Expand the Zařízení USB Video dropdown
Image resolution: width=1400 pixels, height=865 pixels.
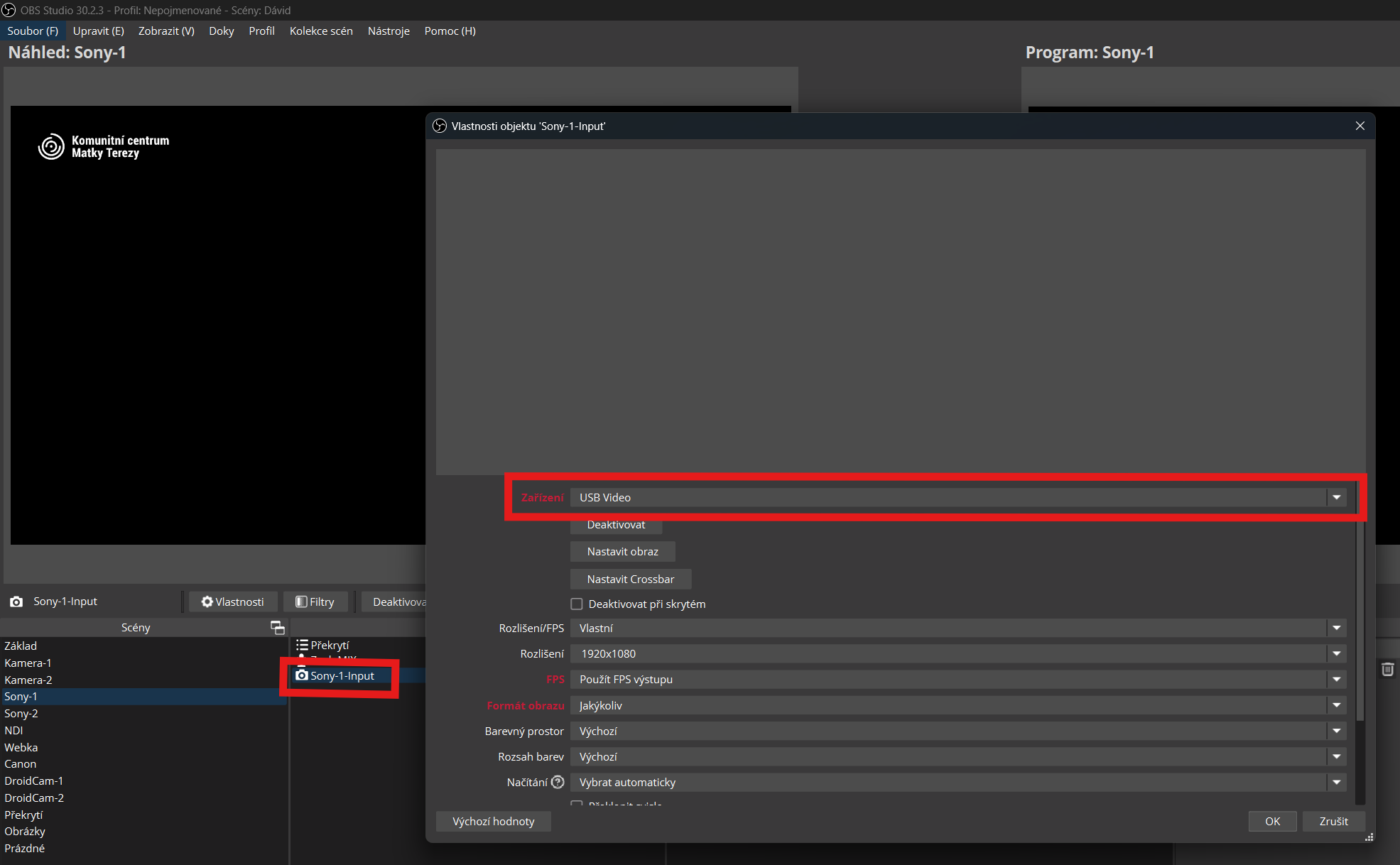tap(1336, 497)
